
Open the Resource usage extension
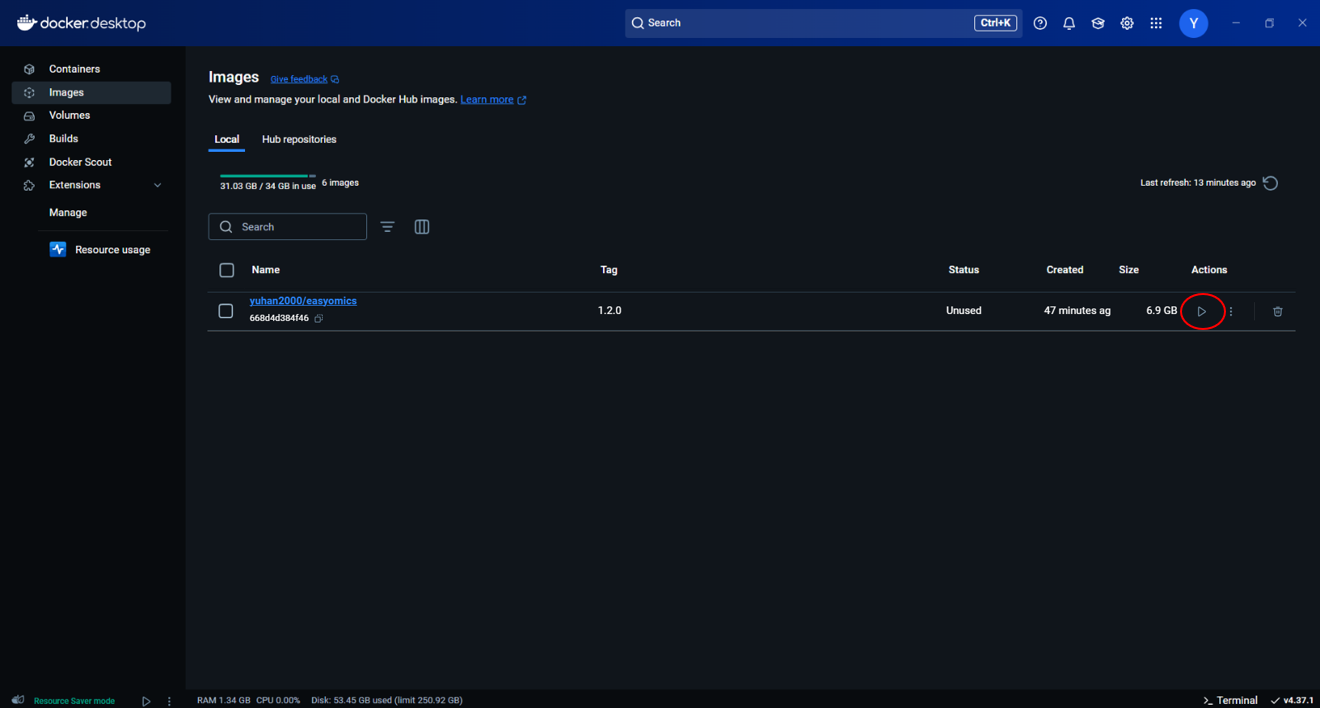100,249
